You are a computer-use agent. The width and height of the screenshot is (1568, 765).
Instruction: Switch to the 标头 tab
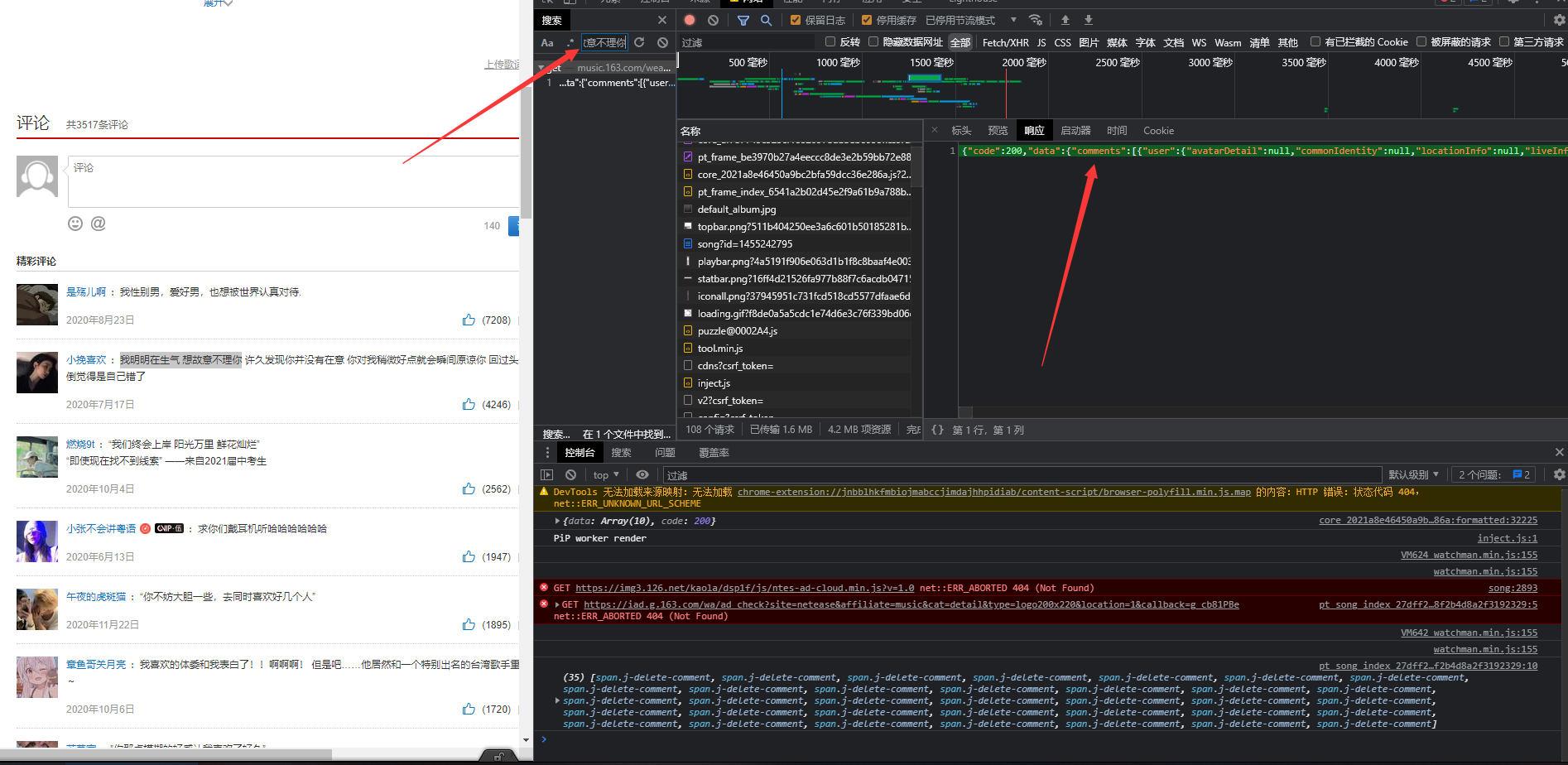pyautogui.click(x=961, y=130)
